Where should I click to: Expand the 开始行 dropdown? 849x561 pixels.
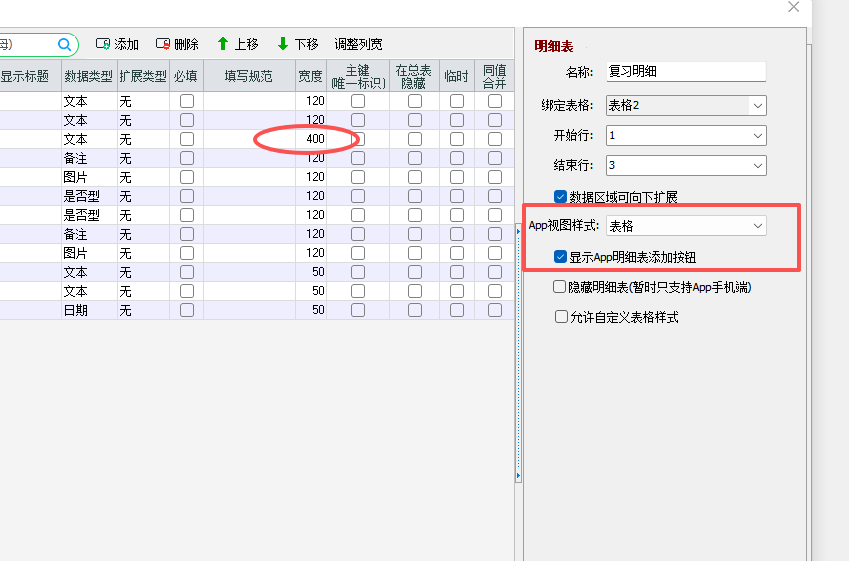(758, 135)
